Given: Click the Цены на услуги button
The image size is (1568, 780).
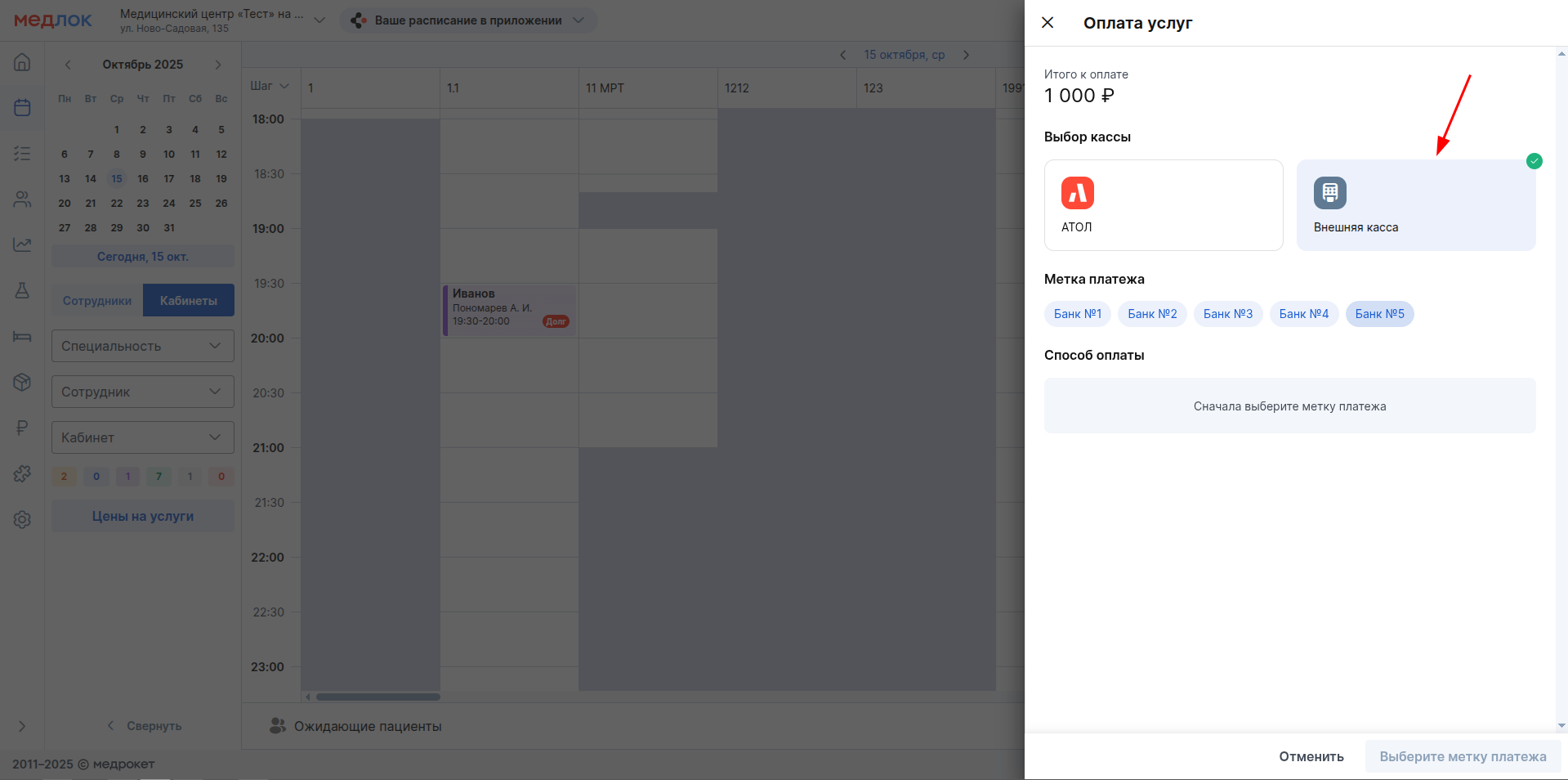Looking at the screenshot, I should point(143,516).
